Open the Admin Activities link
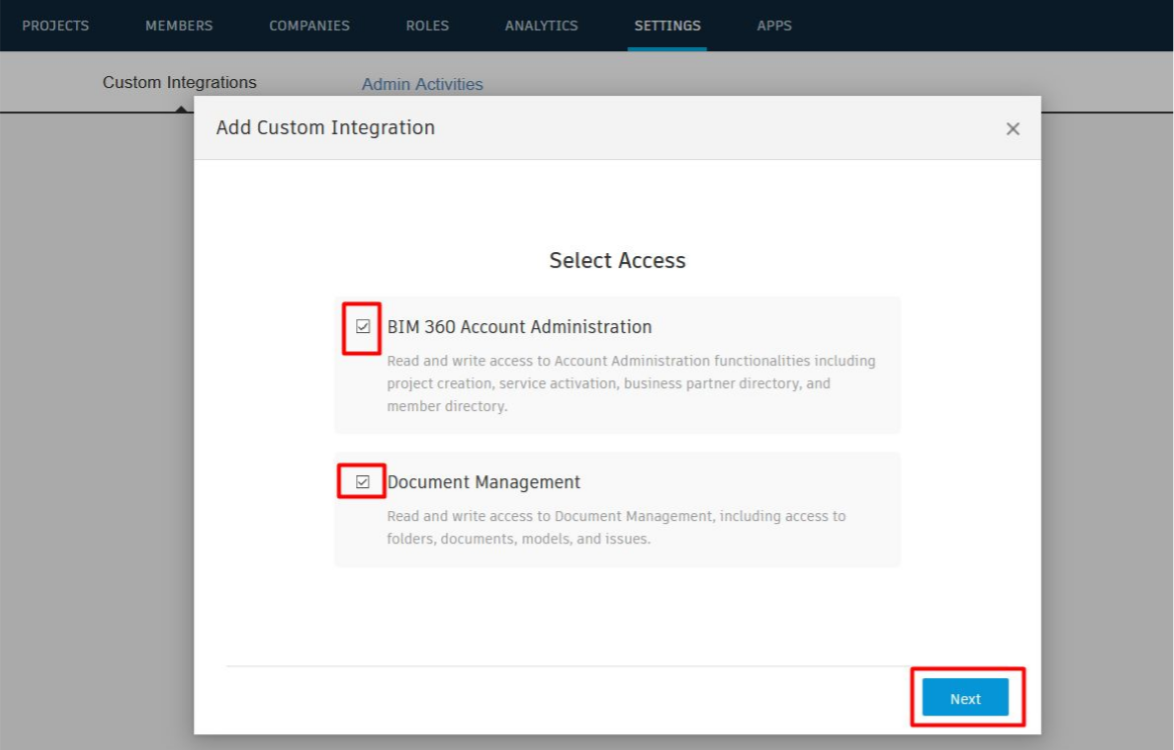Image resolution: width=1174 pixels, height=750 pixels. tap(422, 85)
